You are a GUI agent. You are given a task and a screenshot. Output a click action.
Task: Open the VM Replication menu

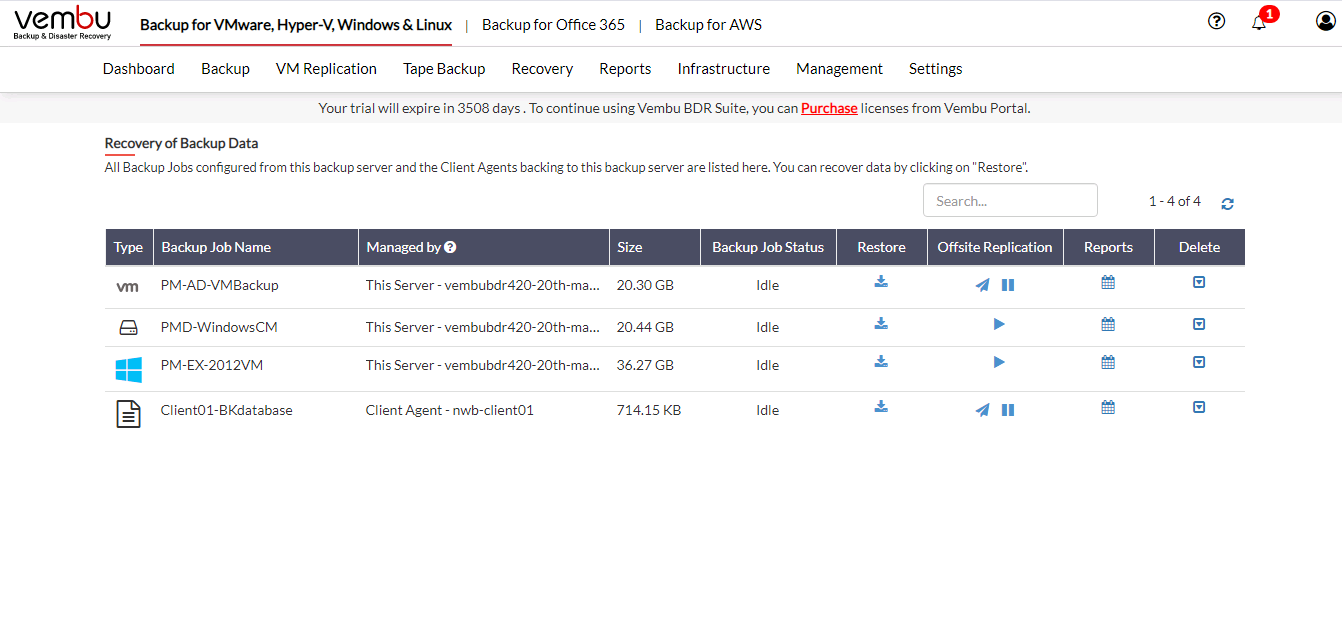coord(326,69)
